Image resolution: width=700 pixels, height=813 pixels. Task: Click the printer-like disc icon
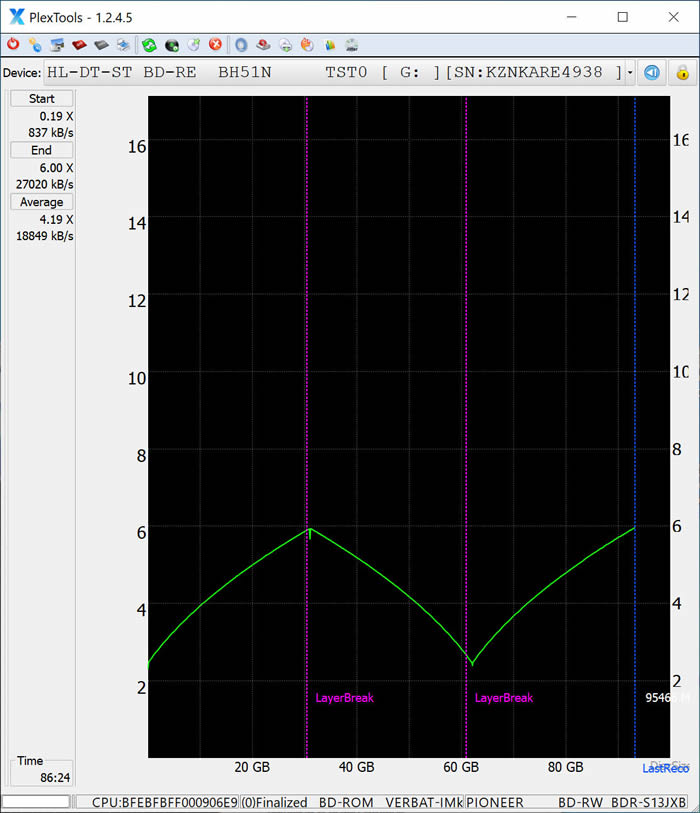(285, 45)
